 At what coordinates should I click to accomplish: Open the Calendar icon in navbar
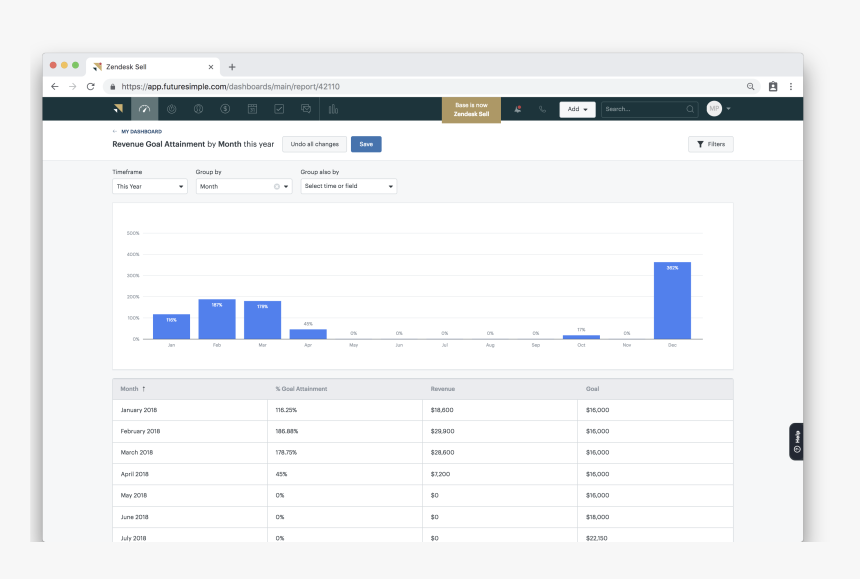coord(252,109)
